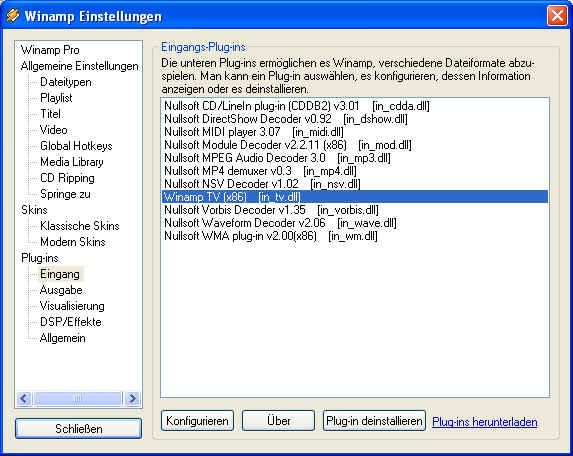Screen dimensions: 573x456
Task: Select Nullsoft MPEG Audio Decoder 3.0 plug-in
Action: (x=277, y=158)
